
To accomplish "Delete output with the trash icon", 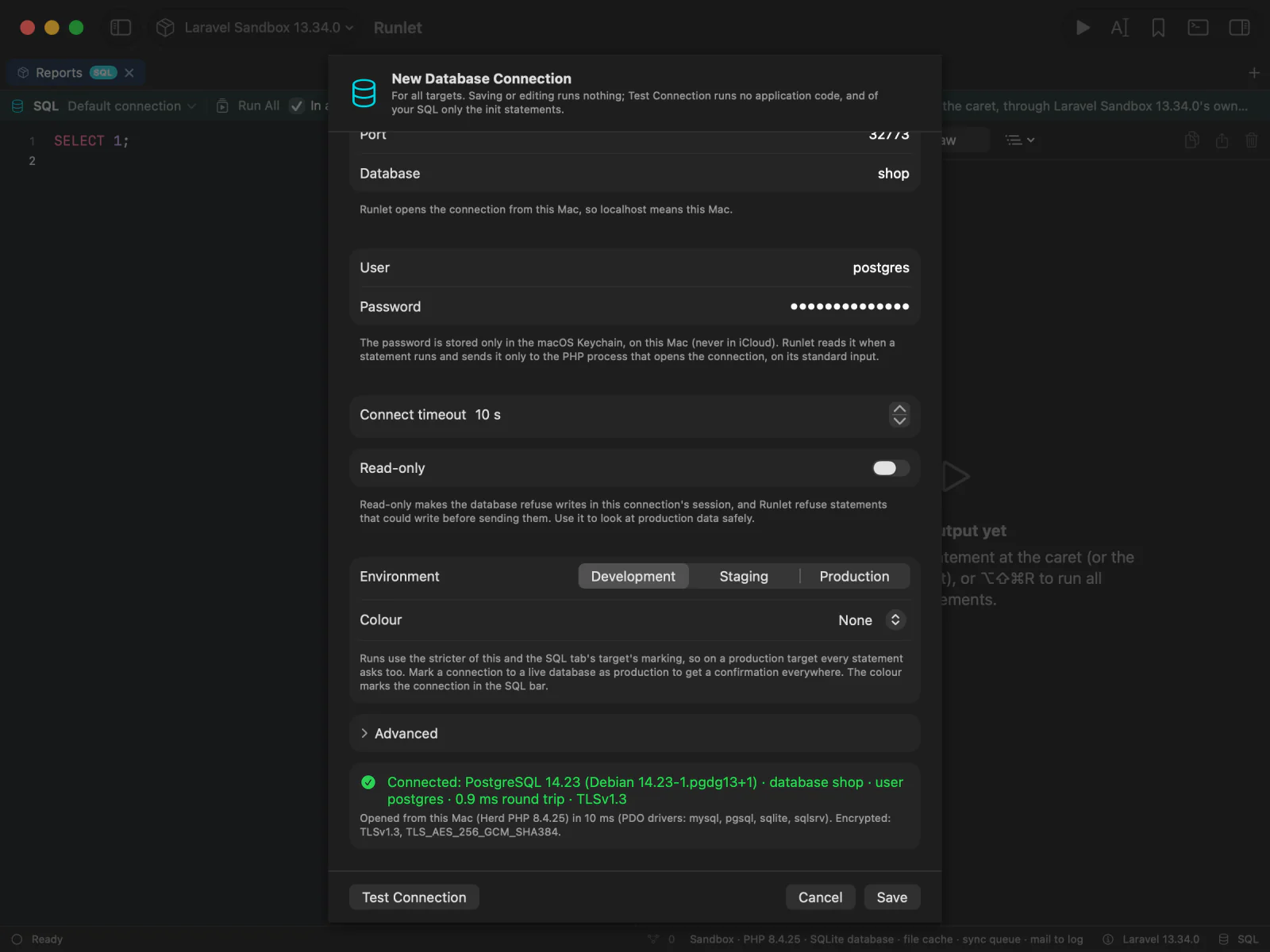I will point(1252,140).
